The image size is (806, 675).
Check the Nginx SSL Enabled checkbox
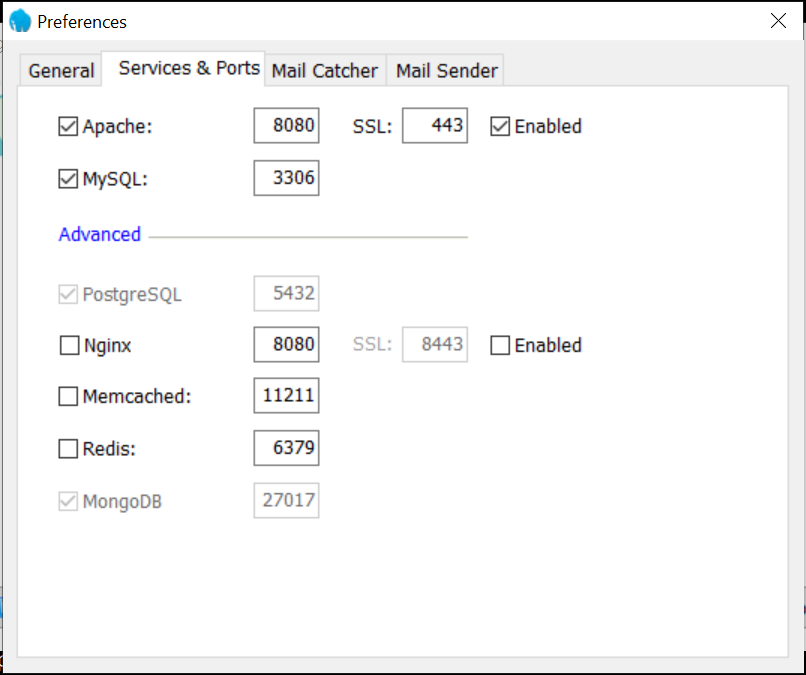click(x=500, y=345)
